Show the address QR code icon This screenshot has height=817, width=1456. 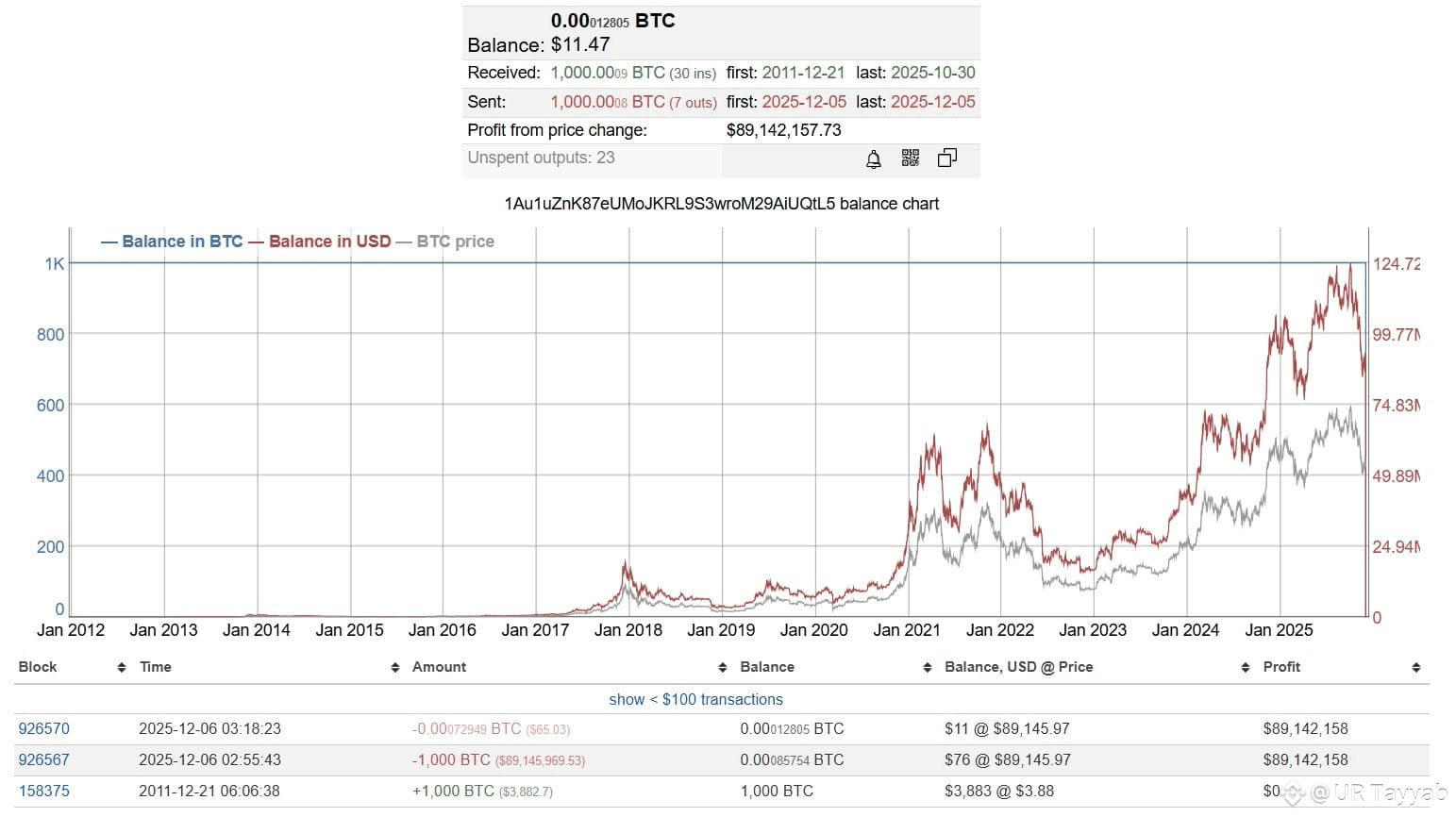point(911,158)
